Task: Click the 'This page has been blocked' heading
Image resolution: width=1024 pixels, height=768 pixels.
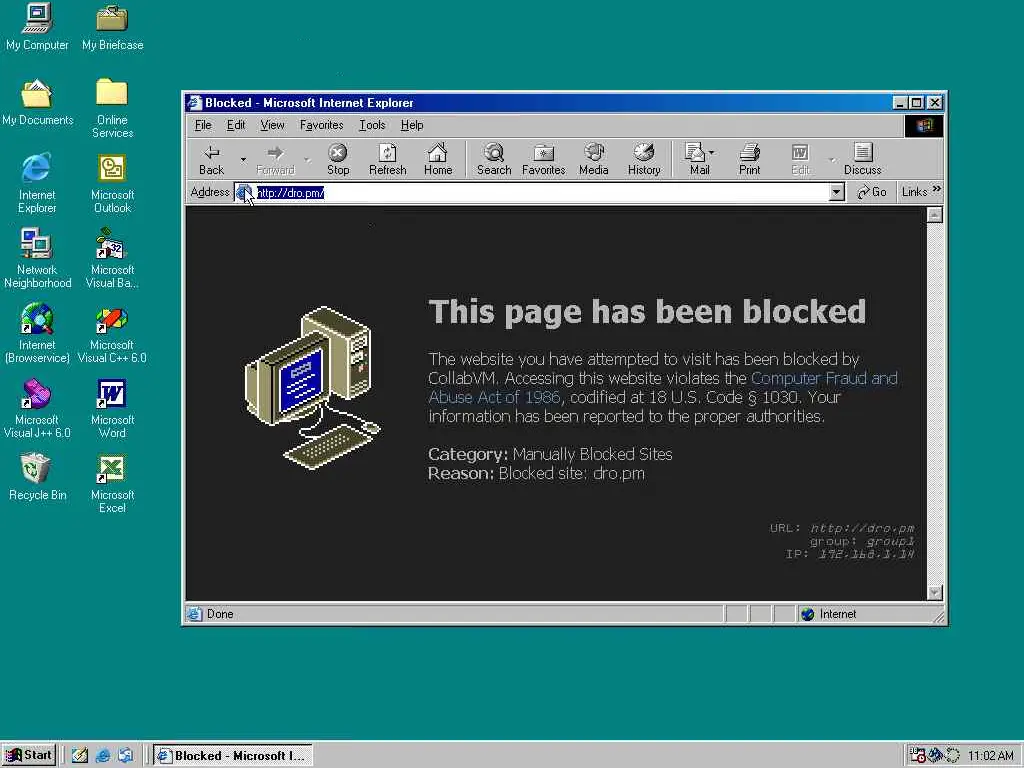Action: [x=647, y=312]
